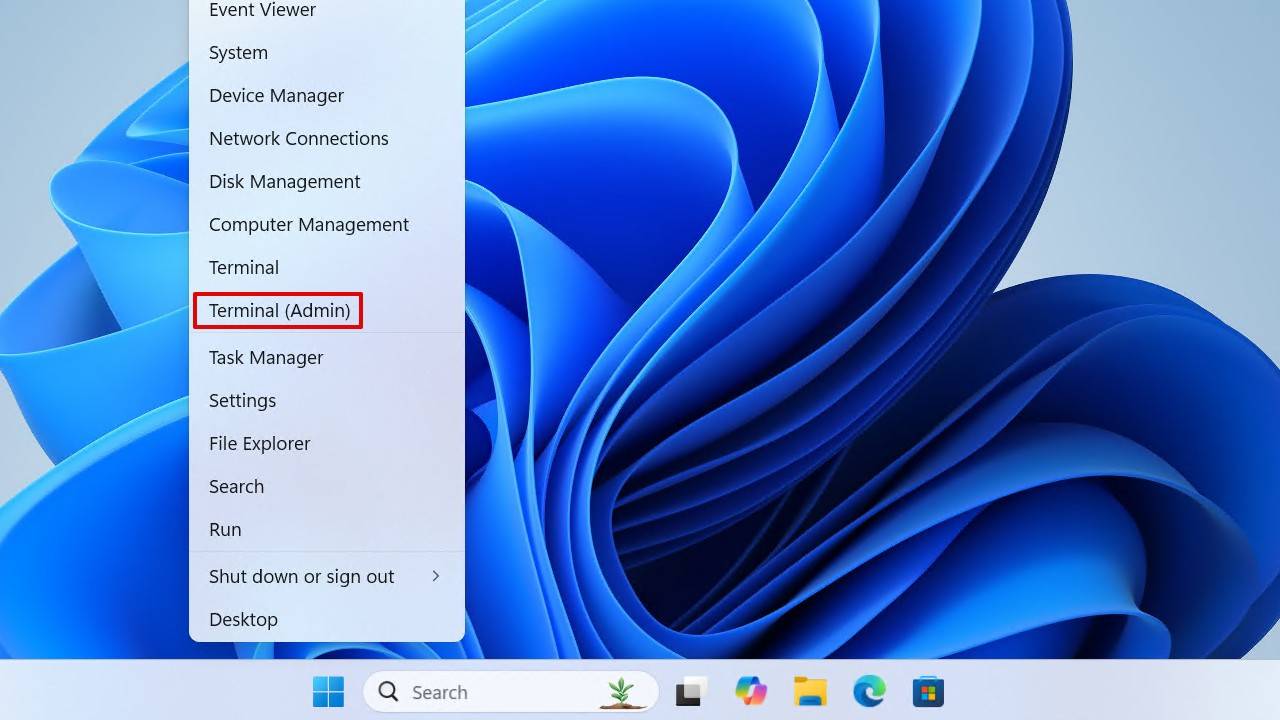Open Event Viewer menu item

coord(262,11)
